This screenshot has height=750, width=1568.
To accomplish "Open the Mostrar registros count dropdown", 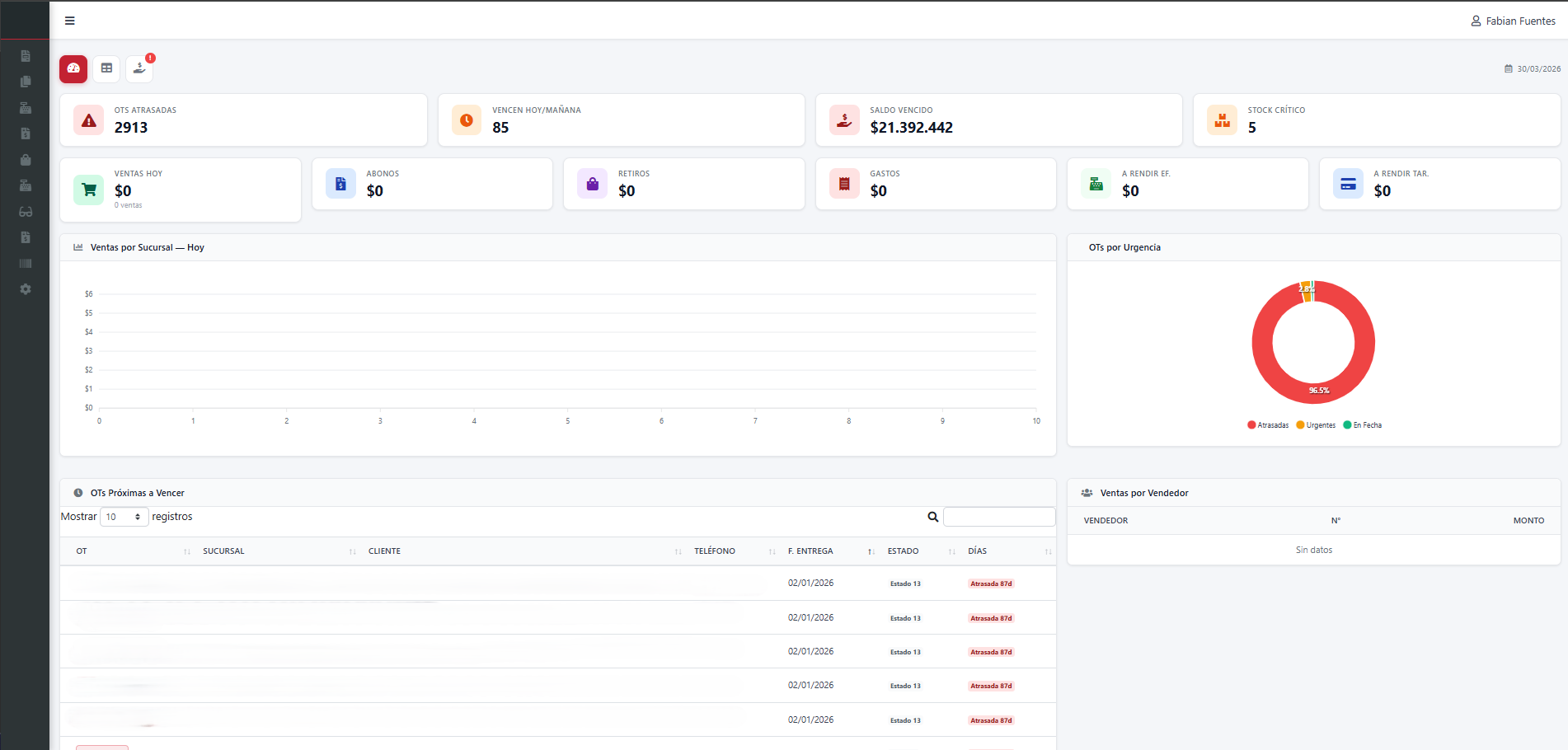I will [124, 516].
